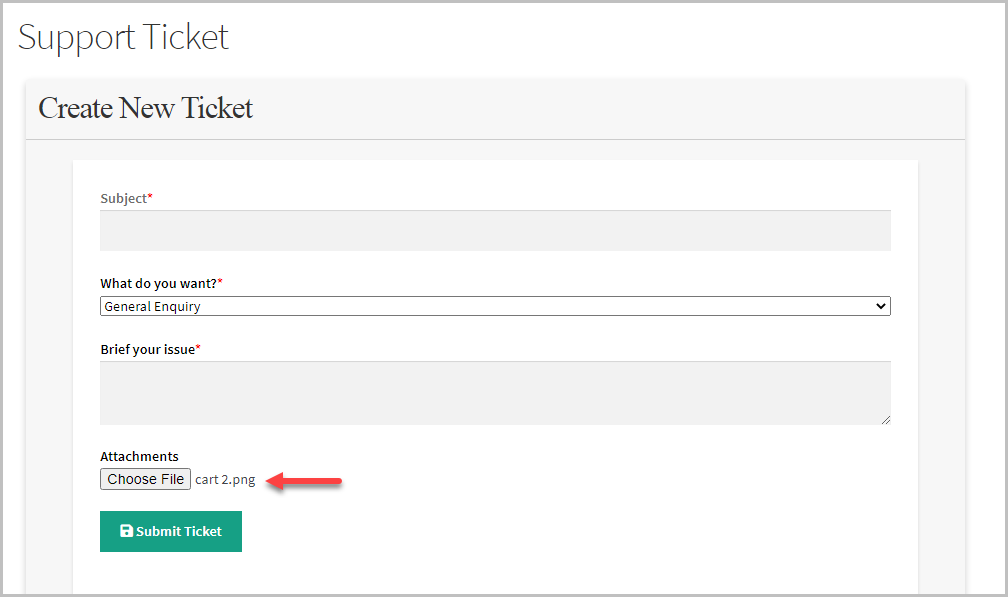The height and width of the screenshot is (597, 1008).
Task: Open the What do you want dropdown
Action: pos(495,305)
